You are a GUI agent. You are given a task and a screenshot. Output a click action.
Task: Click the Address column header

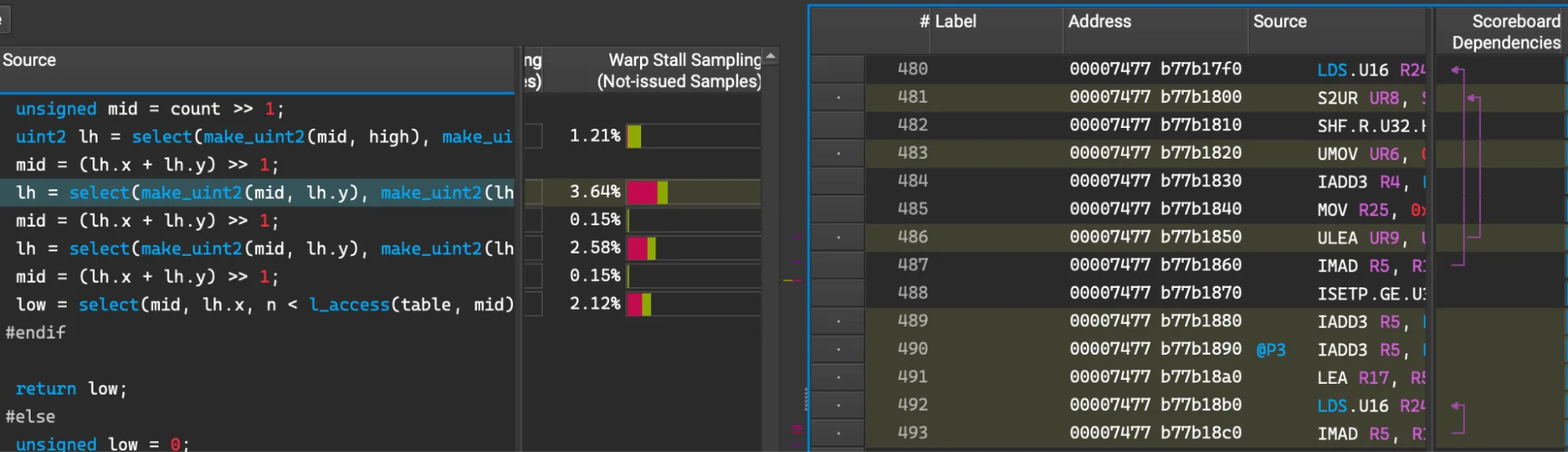1099,21
